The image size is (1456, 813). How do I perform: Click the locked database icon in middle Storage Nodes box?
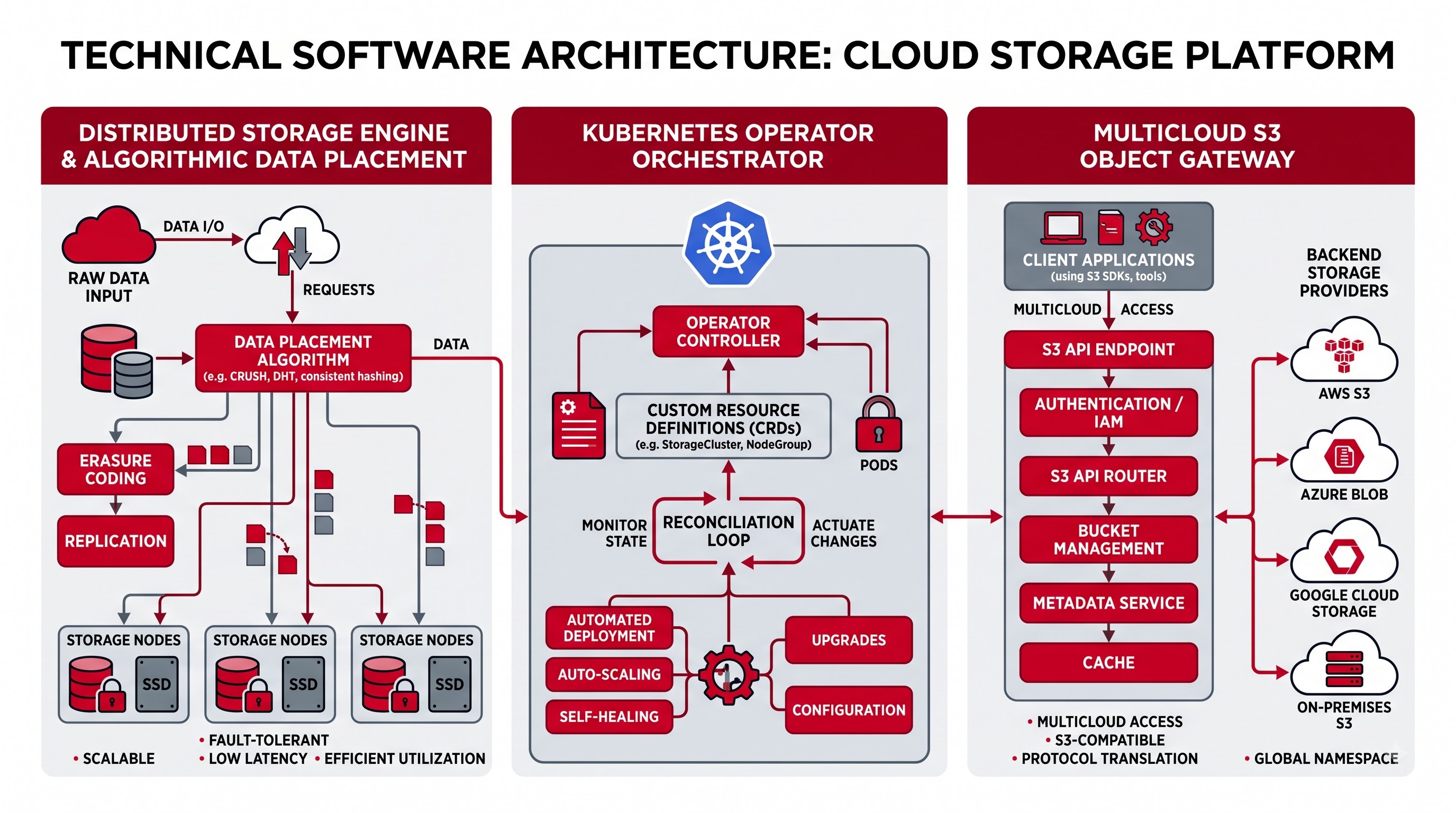(x=243, y=685)
